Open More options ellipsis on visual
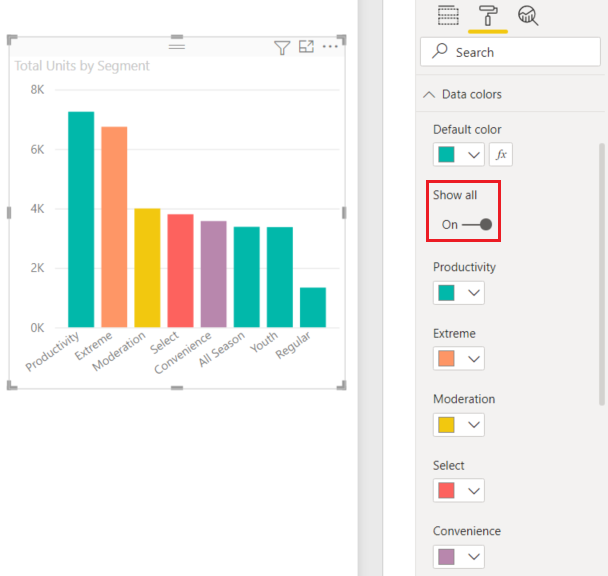Image resolution: width=608 pixels, height=576 pixels. click(x=330, y=47)
